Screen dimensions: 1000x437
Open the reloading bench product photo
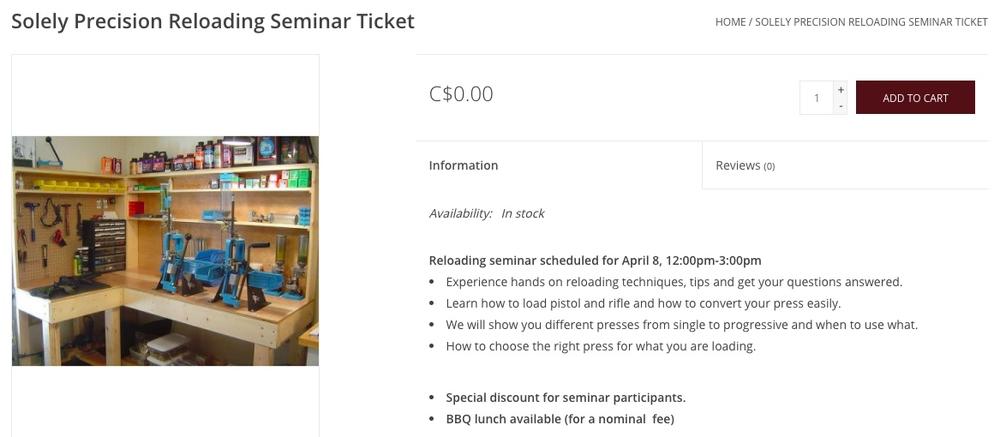[165, 250]
